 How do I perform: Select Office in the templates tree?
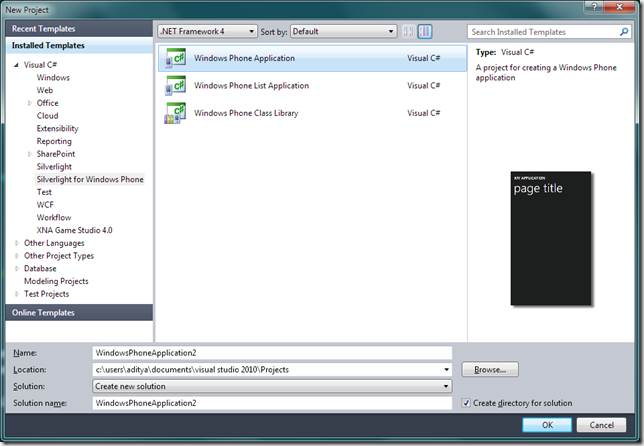coord(47,103)
